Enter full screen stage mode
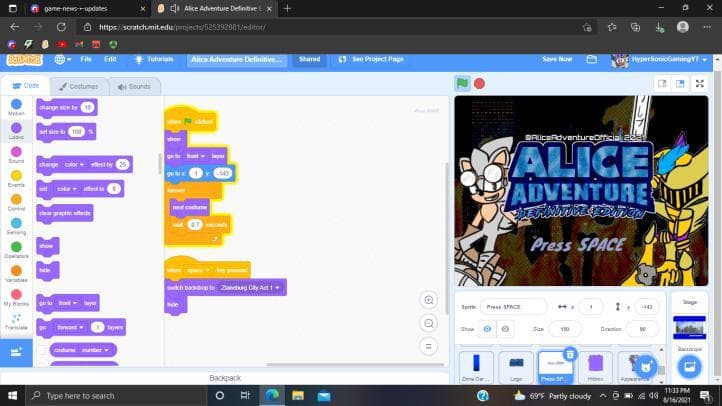The width and height of the screenshot is (722, 406). [700, 83]
